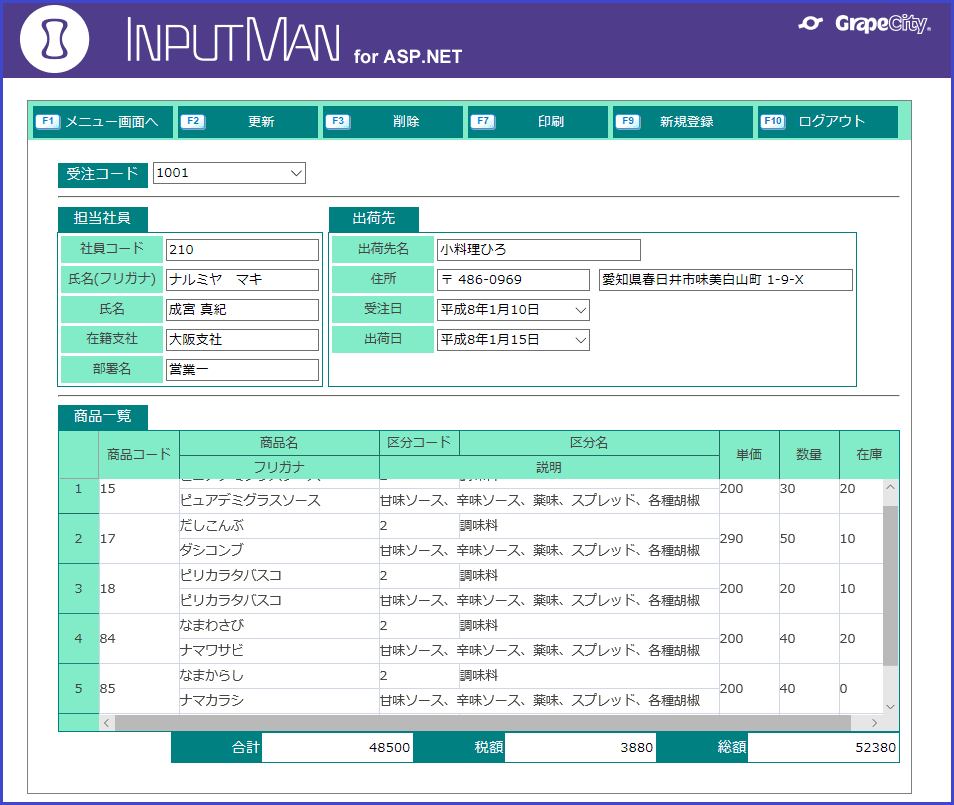Click product code cell 85

[x=139, y=688]
